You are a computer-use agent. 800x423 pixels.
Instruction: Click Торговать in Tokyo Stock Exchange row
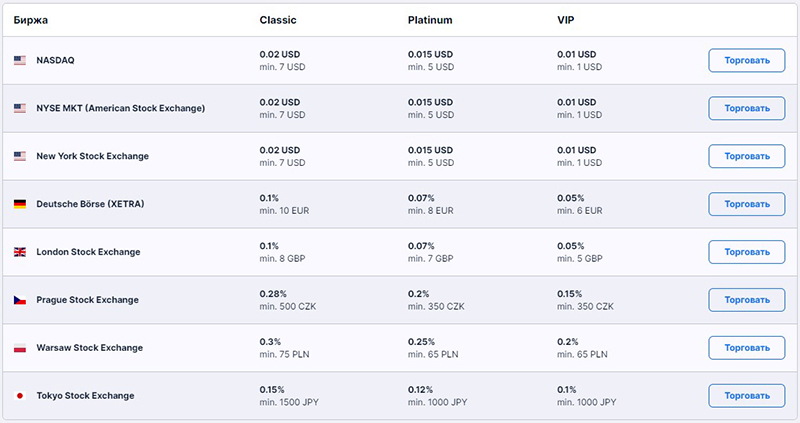coord(746,395)
